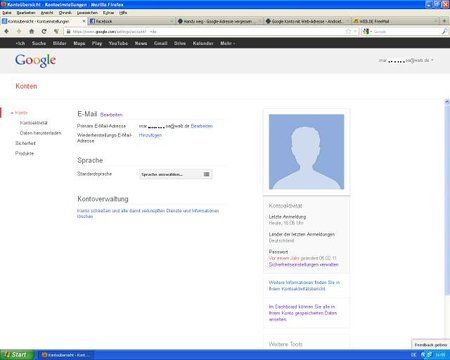
Task: Open the Chronik menu
Action: [65, 13]
